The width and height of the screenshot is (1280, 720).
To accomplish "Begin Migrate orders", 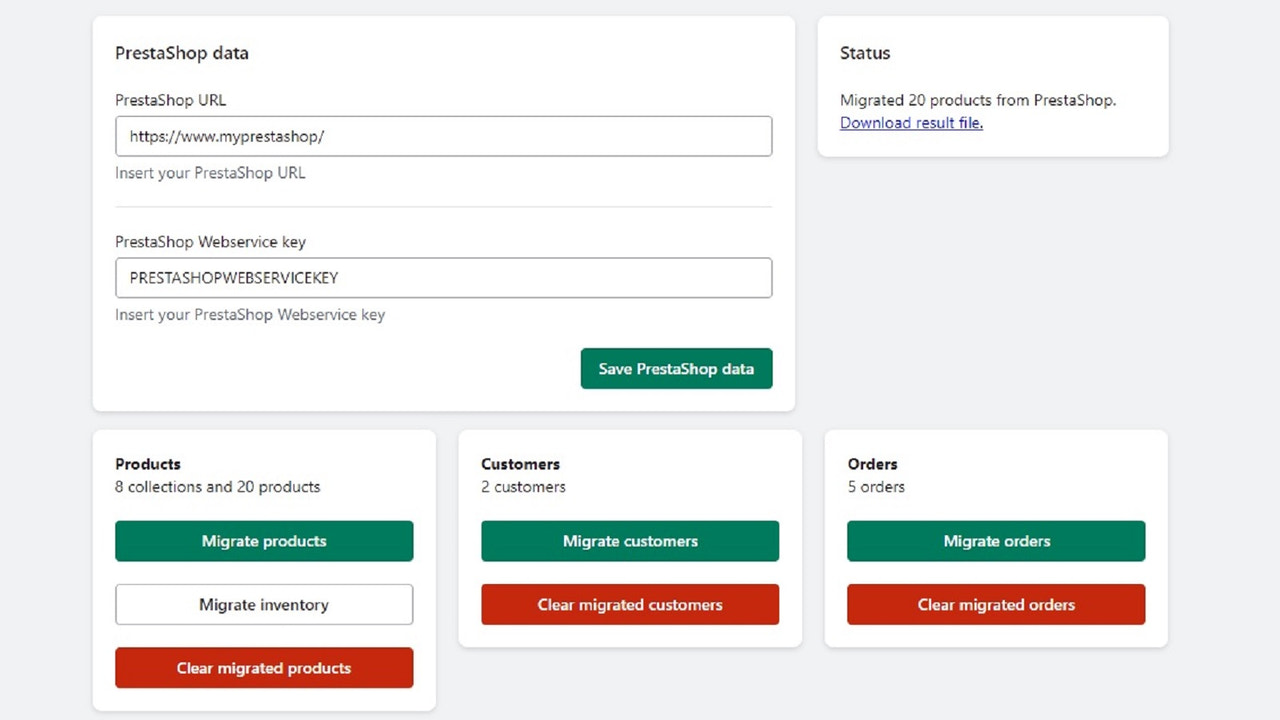I will (x=996, y=541).
